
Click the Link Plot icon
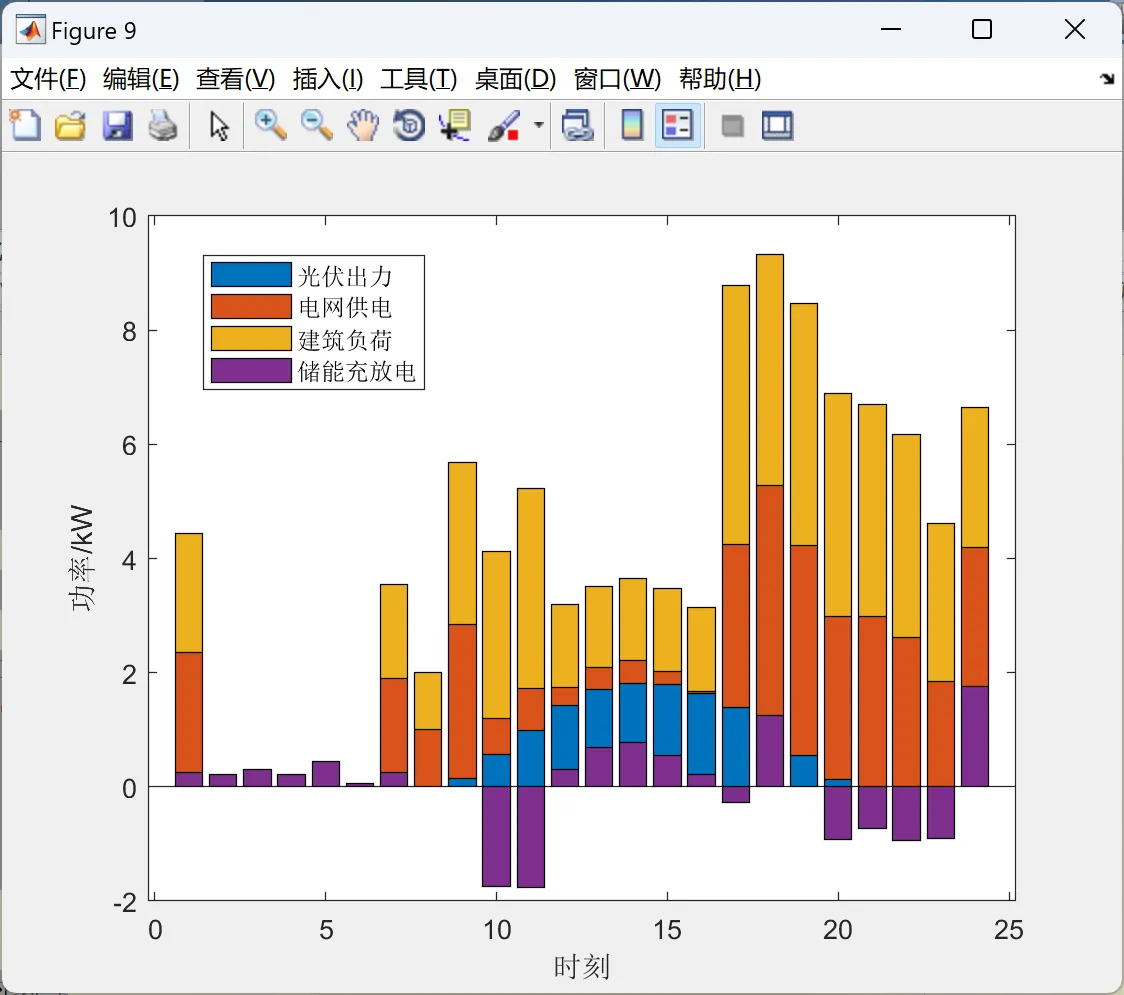tap(577, 125)
